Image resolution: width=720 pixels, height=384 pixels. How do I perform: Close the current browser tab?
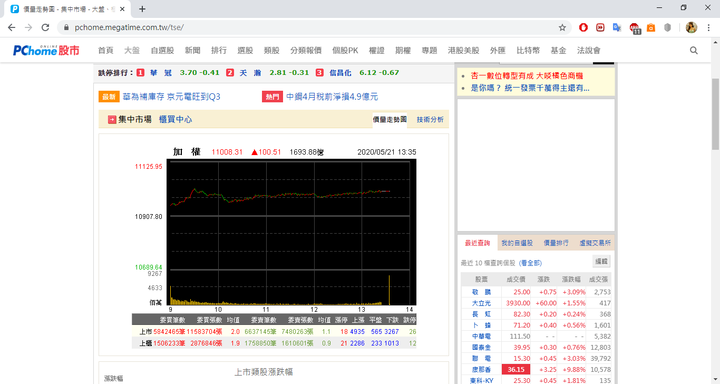coord(123,9)
